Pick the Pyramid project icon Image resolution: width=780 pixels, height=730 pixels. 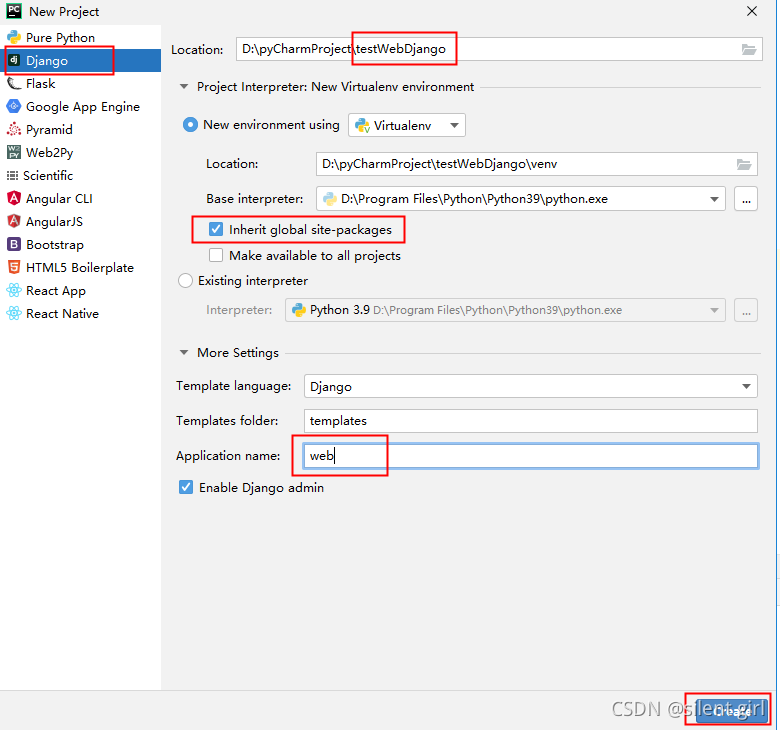click(13, 129)
